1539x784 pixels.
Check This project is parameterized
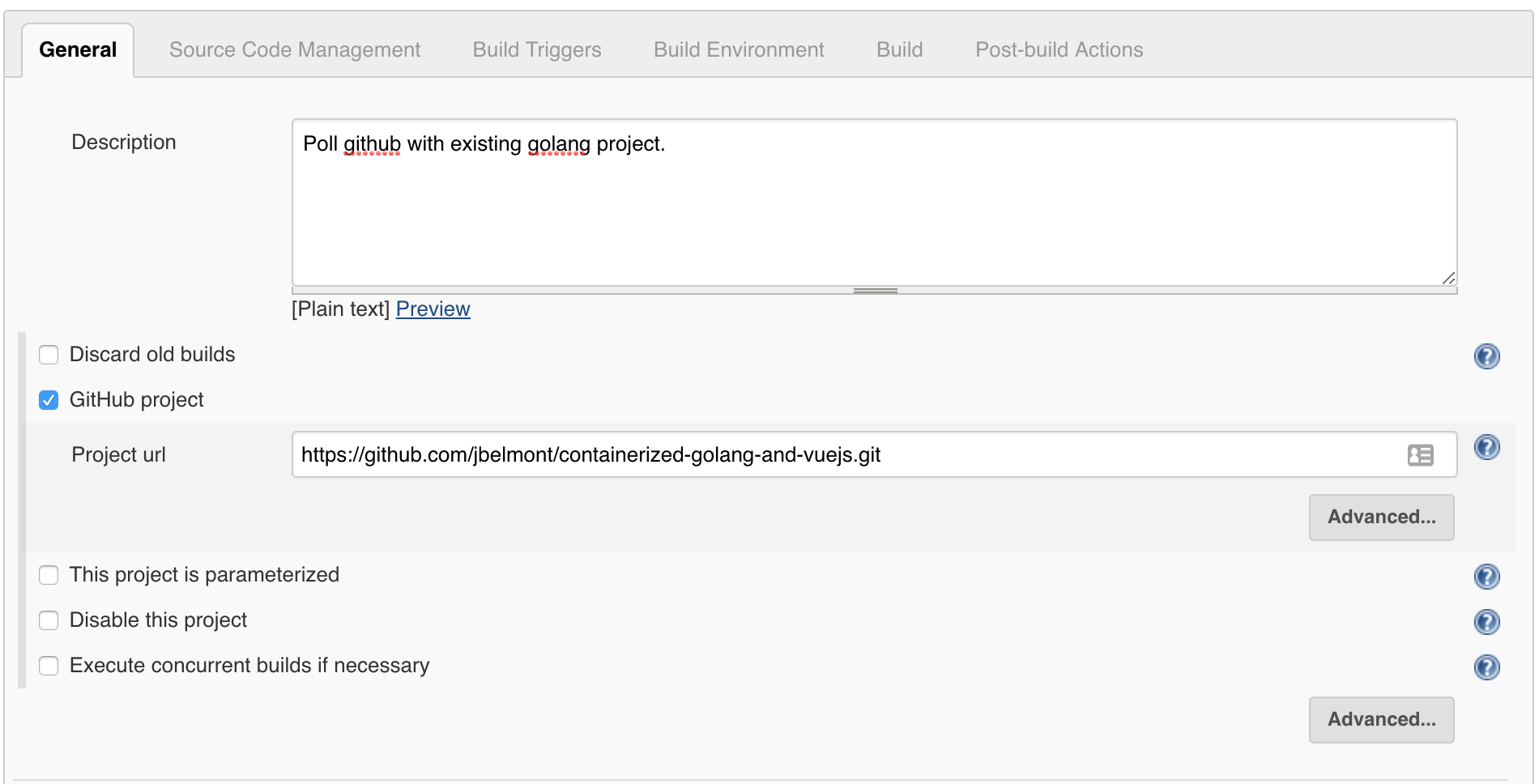[49, 575]
